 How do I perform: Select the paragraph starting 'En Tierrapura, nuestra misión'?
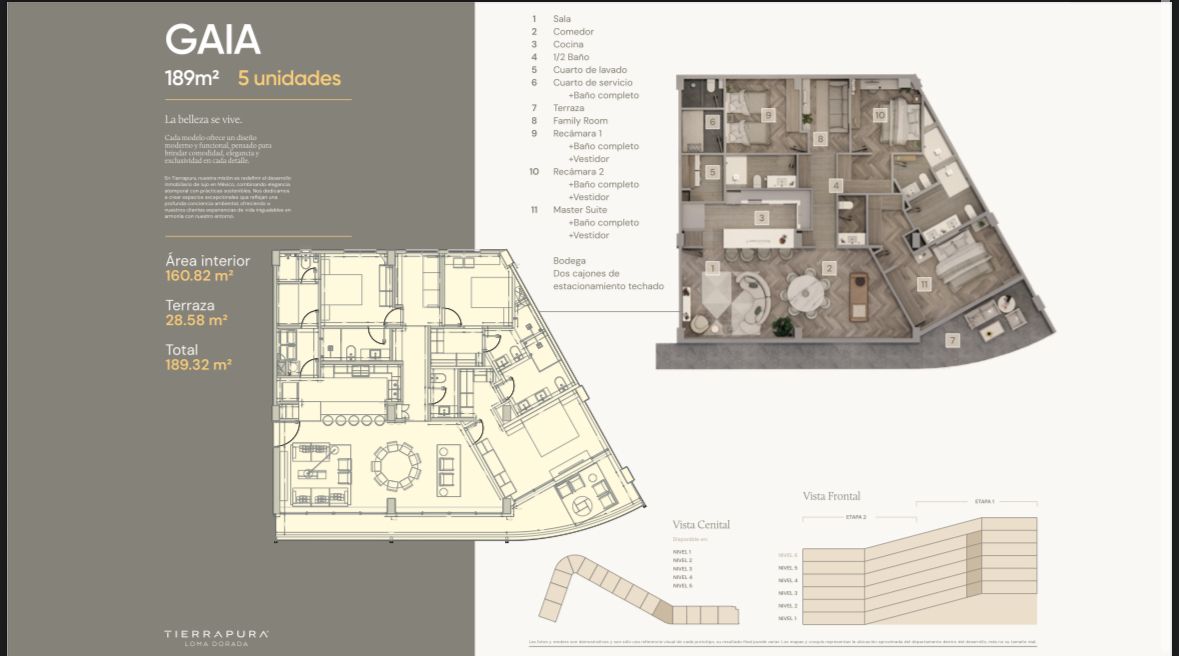[228, 197]
